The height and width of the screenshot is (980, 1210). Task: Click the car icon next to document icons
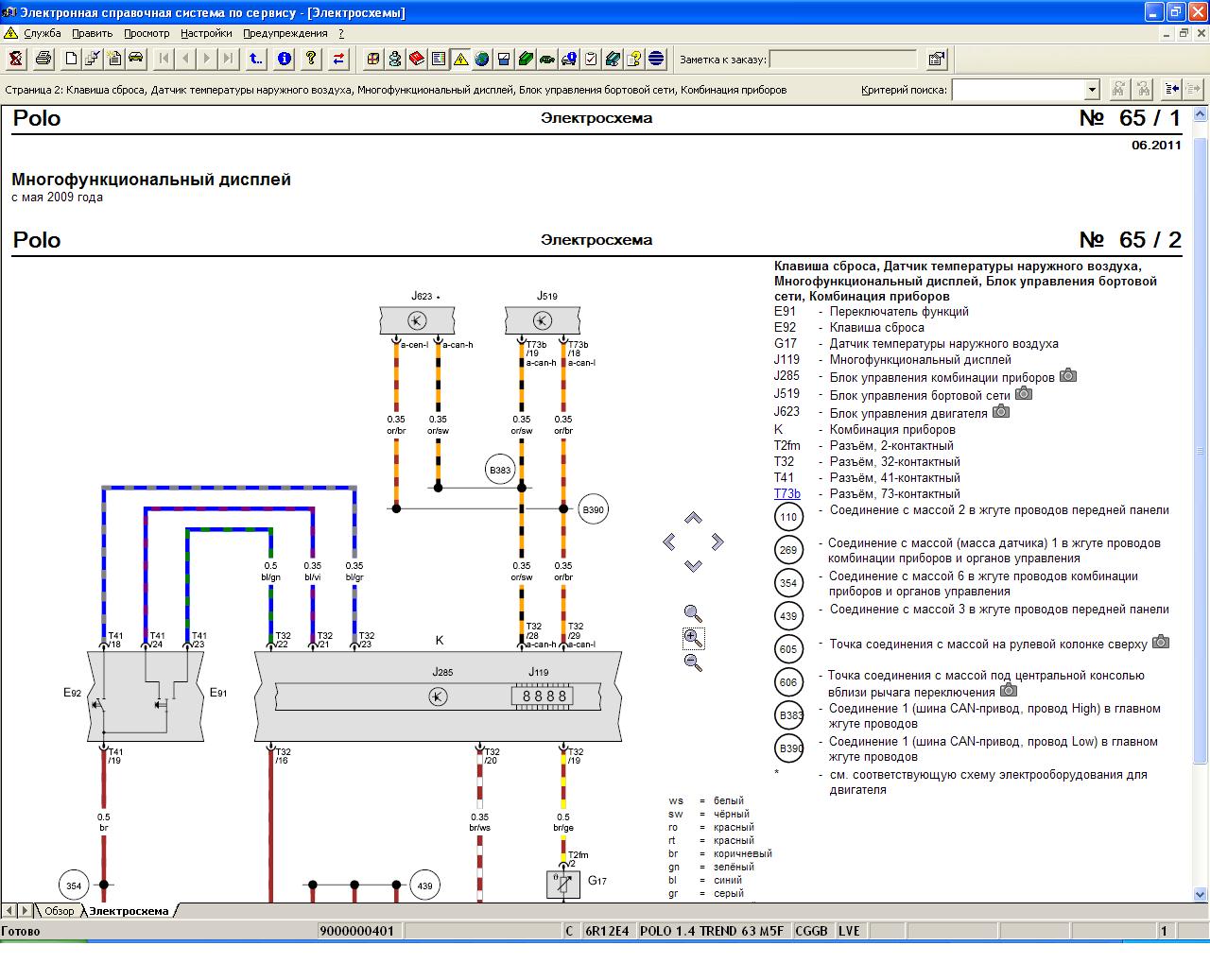click(x=136, y=60)
